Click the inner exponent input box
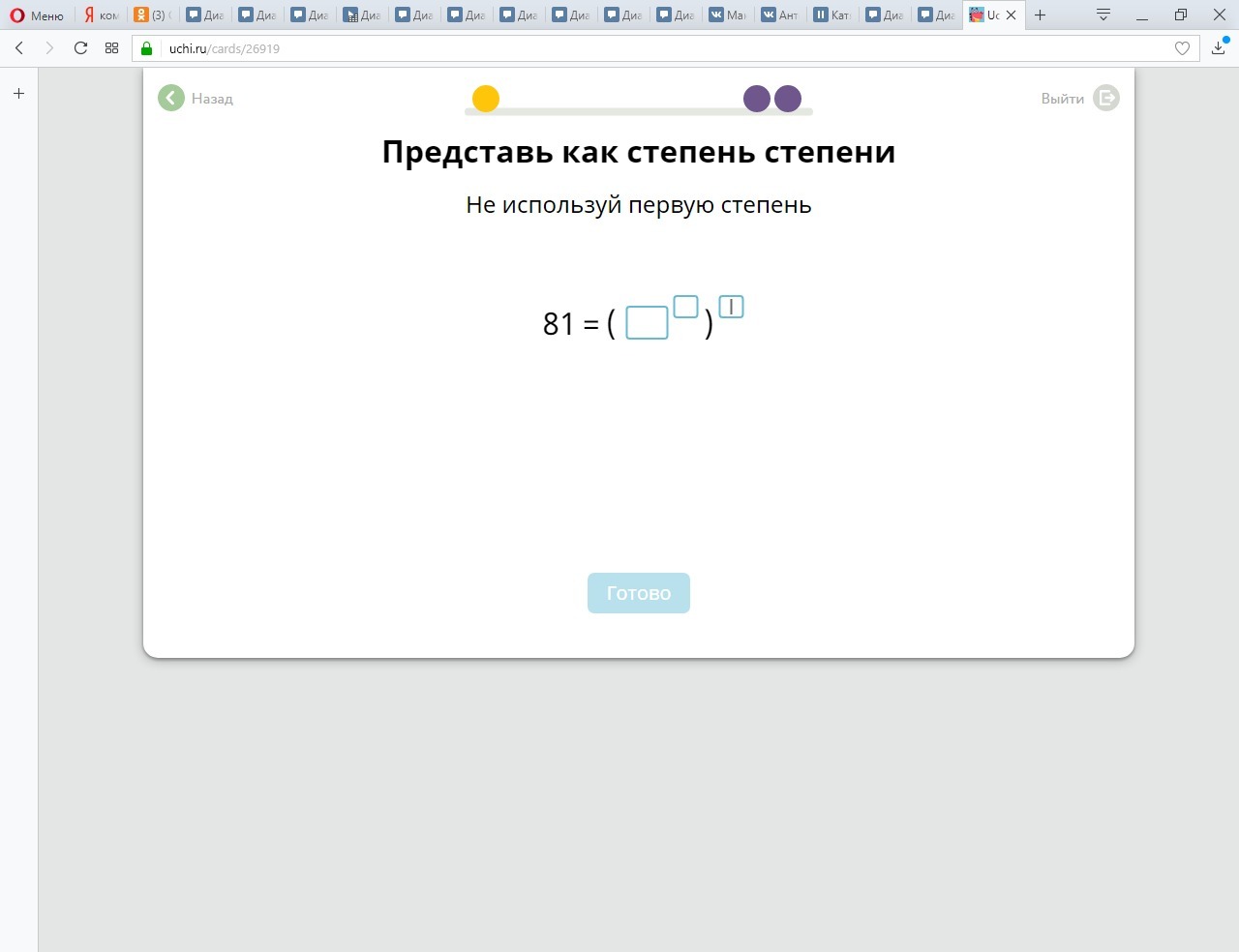 [x=685, y=307]
